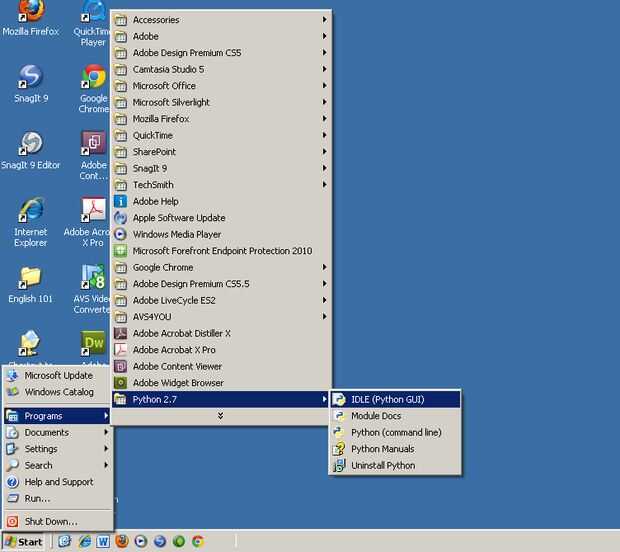The height and width of the screenshot is (552, 620).
Task: Select the English 101 folder on desktop
Action: pyautogui.click(x=30, y=285)
